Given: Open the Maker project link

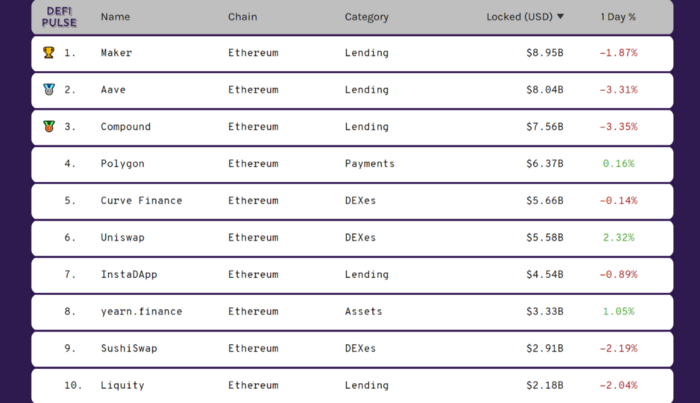Looking at the screenshot, I should tap(116, 53).
